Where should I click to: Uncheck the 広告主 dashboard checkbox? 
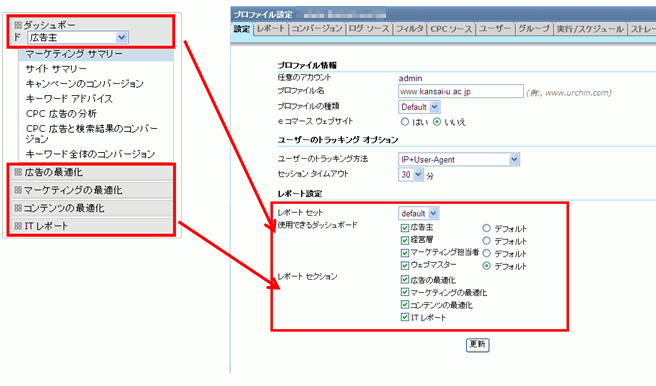point(405,228)
